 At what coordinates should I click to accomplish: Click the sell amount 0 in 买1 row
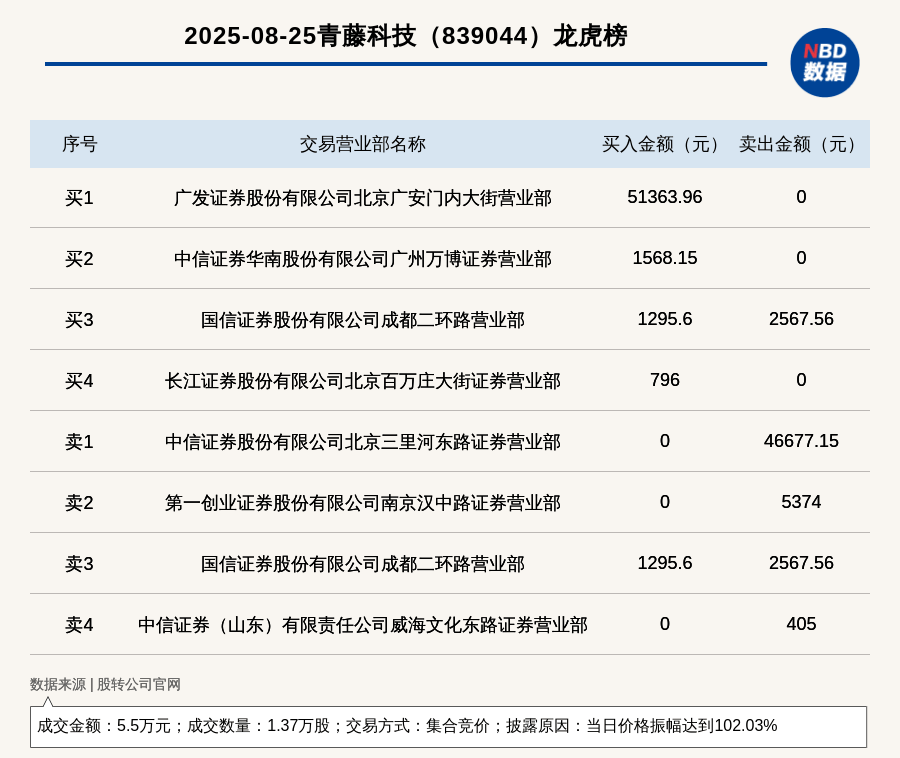pos(801,197)
